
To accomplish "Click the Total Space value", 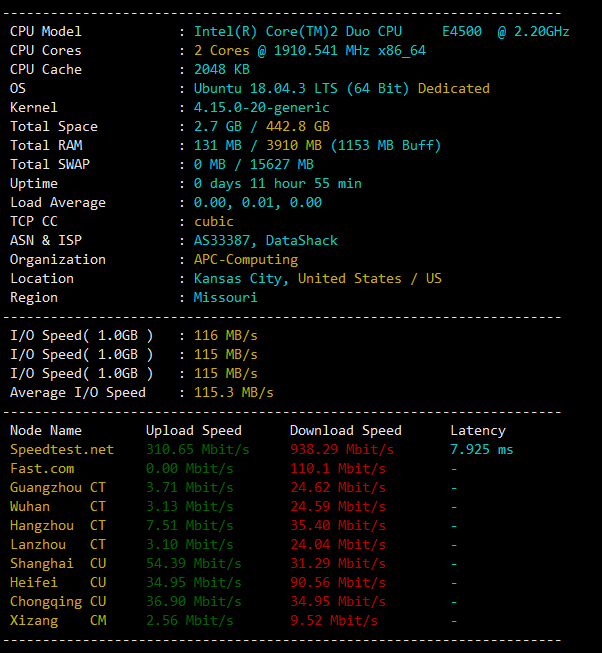I will click(x=262, y=126).
